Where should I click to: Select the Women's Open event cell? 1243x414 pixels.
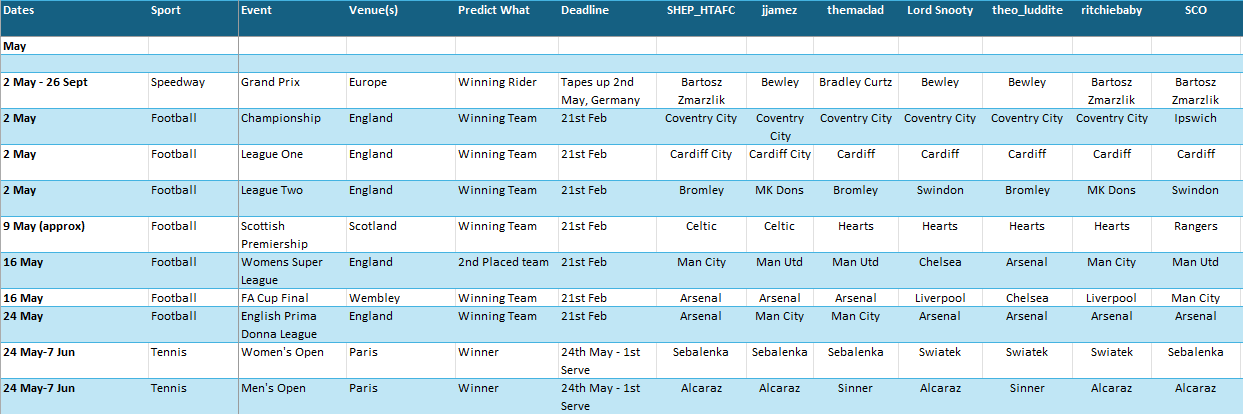[282, 352]
